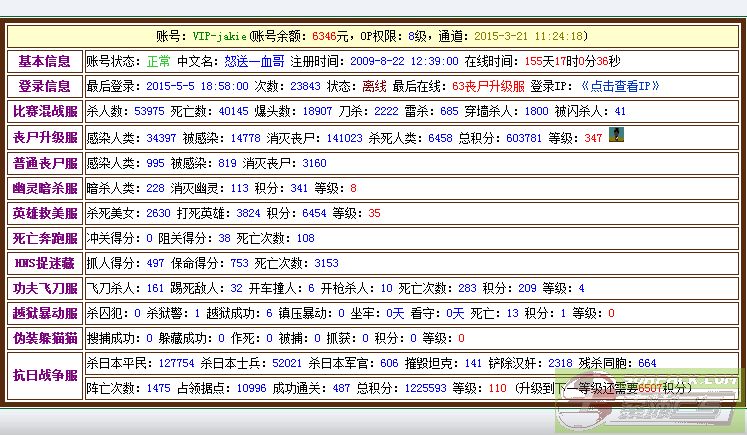Viewport: 747px width, 435px height.
Task: Click the 死亡奔跑服 row label
Action: (x=44, y=238)
